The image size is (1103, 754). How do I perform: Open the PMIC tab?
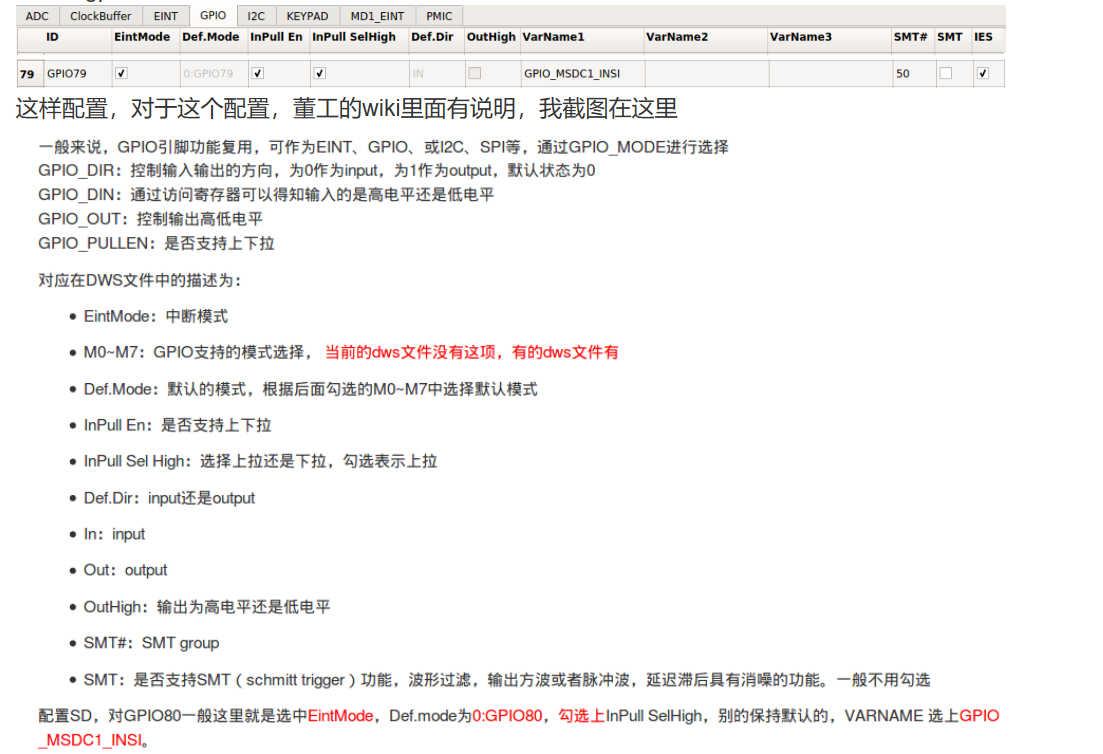[438, 15]
